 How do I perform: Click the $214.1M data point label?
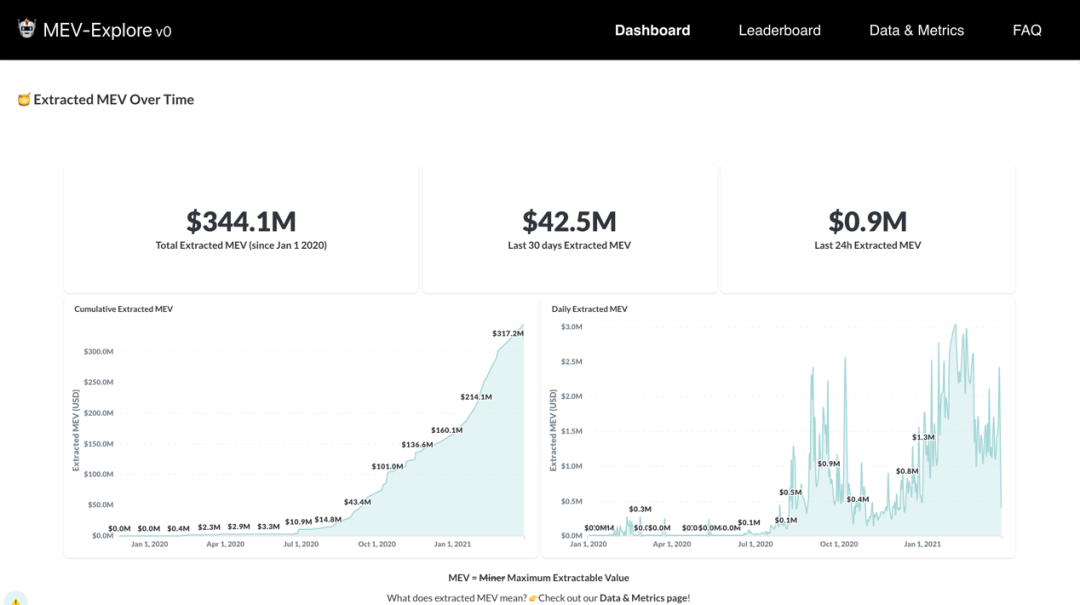475,397
